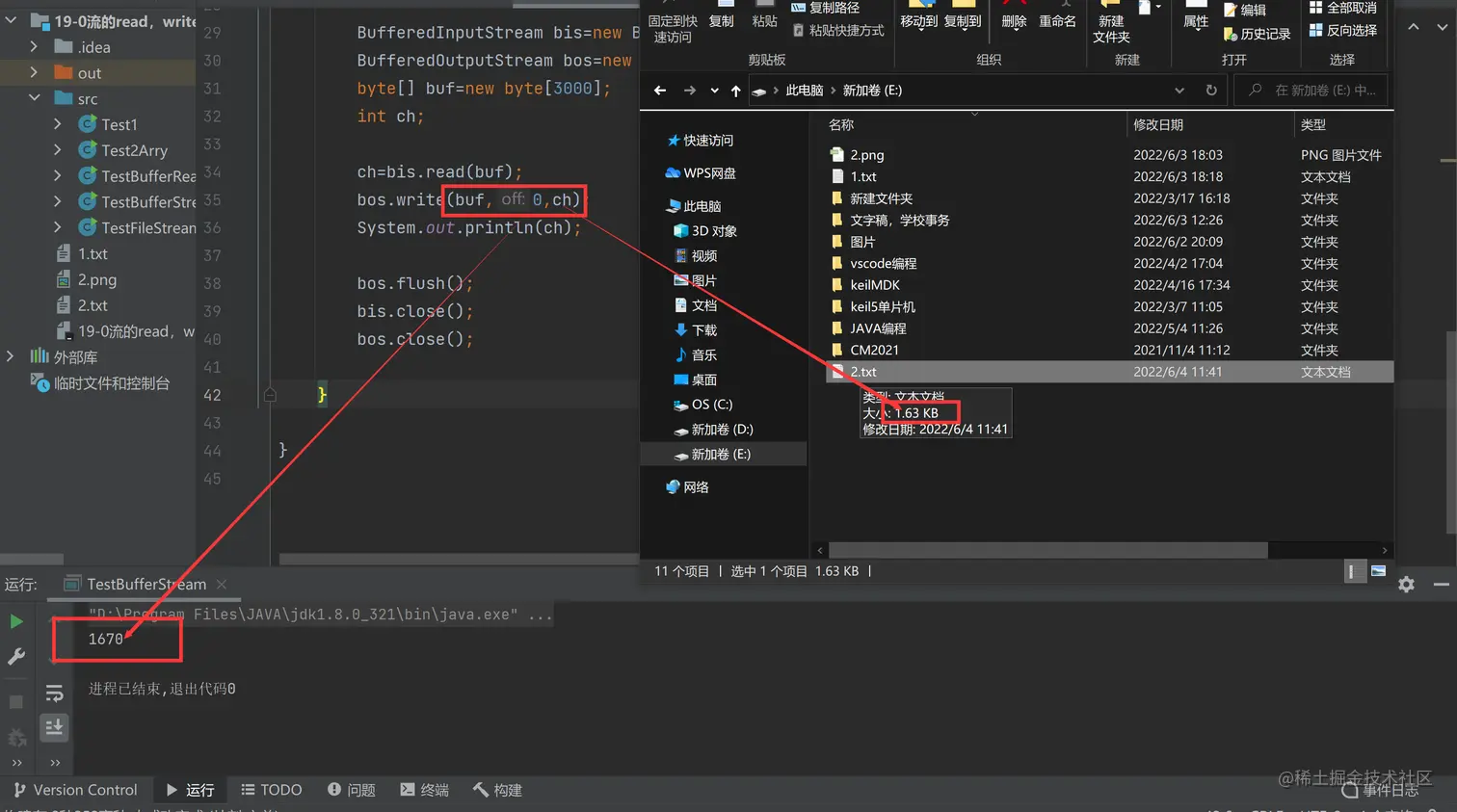This screenshot has width=1457, height=812.
Task: Open the 问题 problems tab
Action: pos(352,790)
